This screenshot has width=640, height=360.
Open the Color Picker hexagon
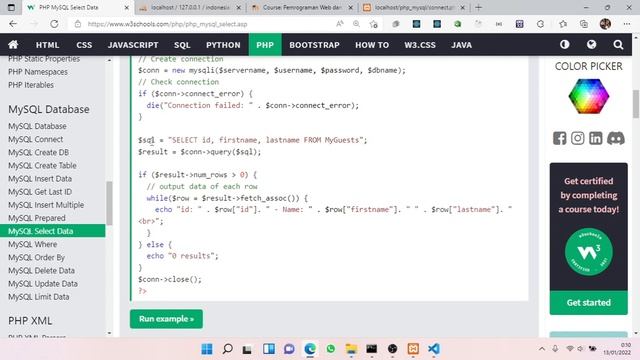click(589, 96)
